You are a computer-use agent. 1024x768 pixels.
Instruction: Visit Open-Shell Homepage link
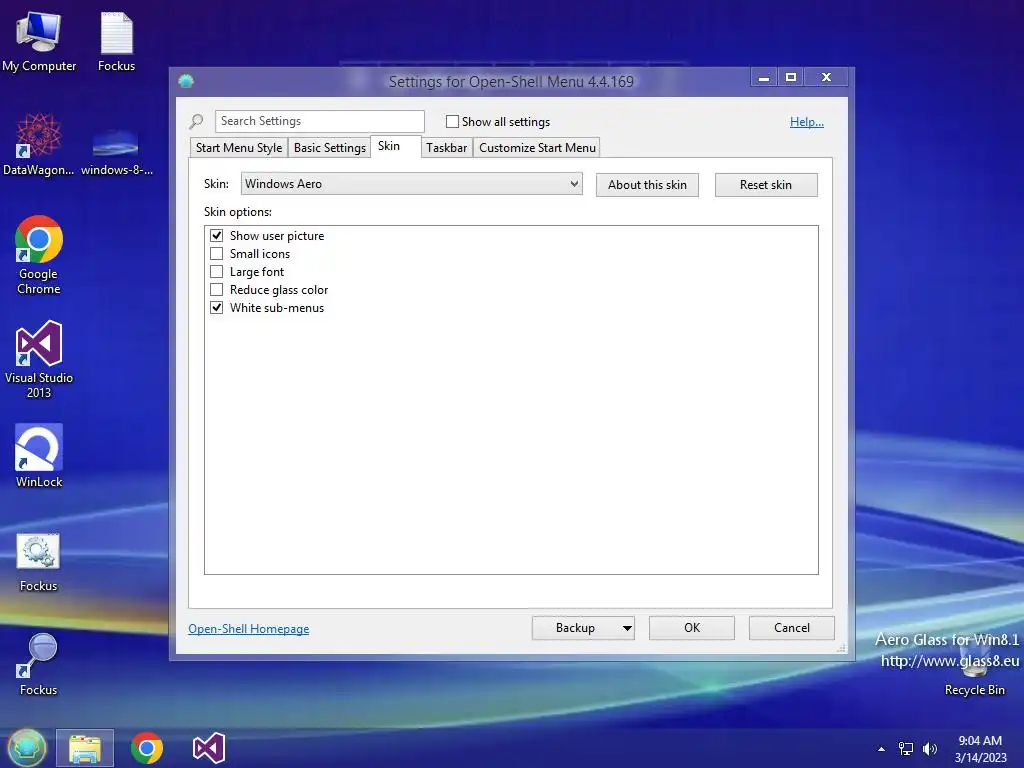249,629
